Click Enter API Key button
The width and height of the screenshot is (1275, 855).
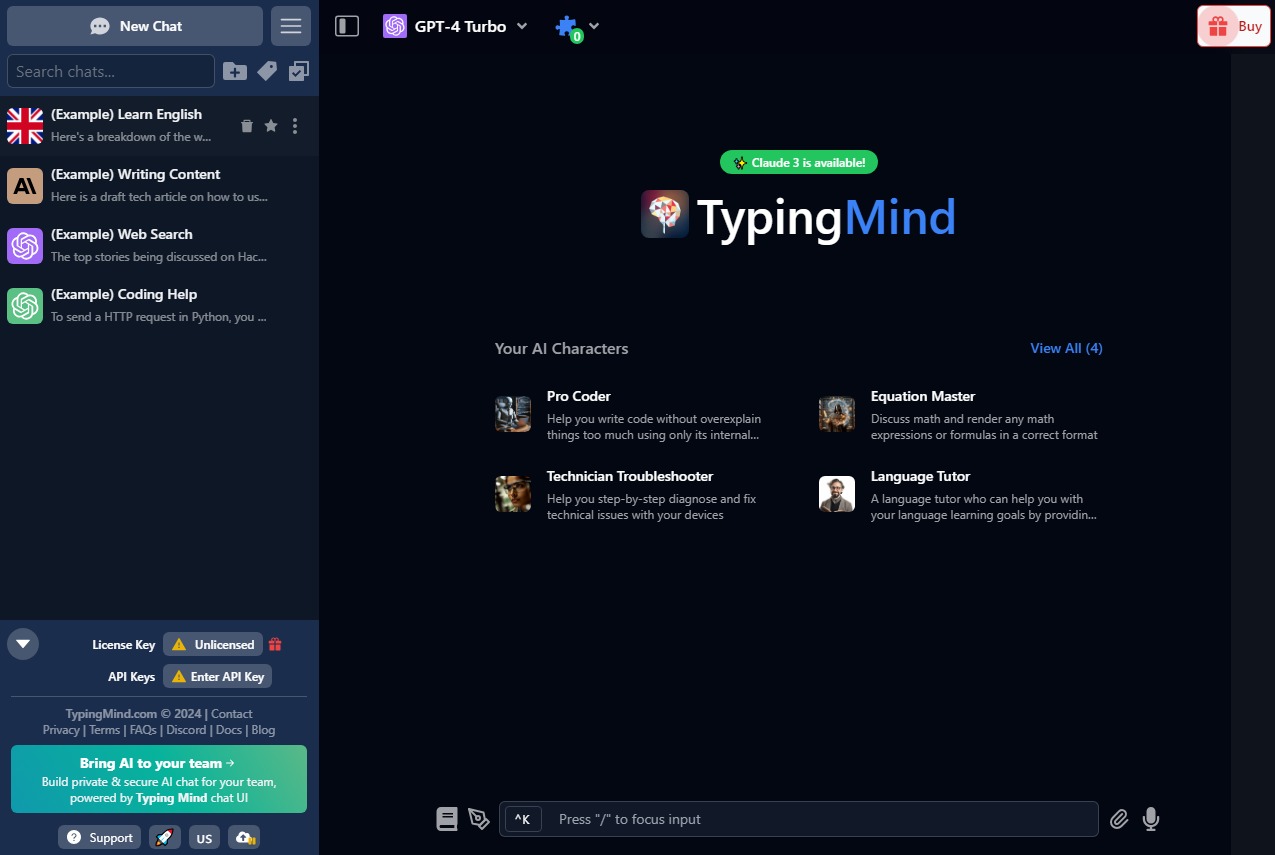click(217, 676)
